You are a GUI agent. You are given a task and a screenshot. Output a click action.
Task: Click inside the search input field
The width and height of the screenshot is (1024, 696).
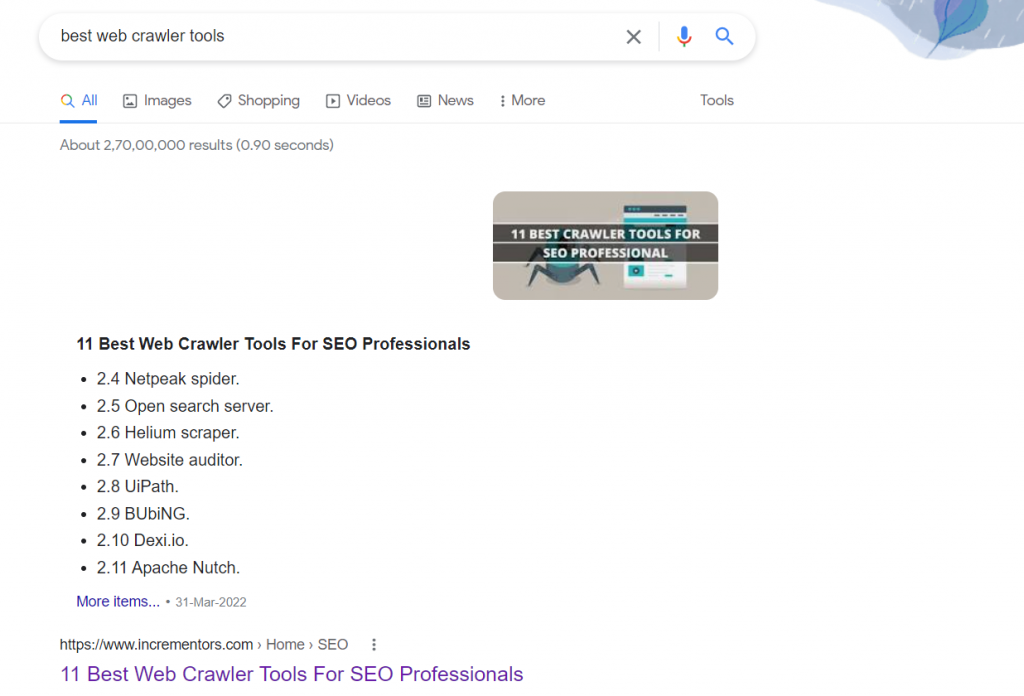300,36
